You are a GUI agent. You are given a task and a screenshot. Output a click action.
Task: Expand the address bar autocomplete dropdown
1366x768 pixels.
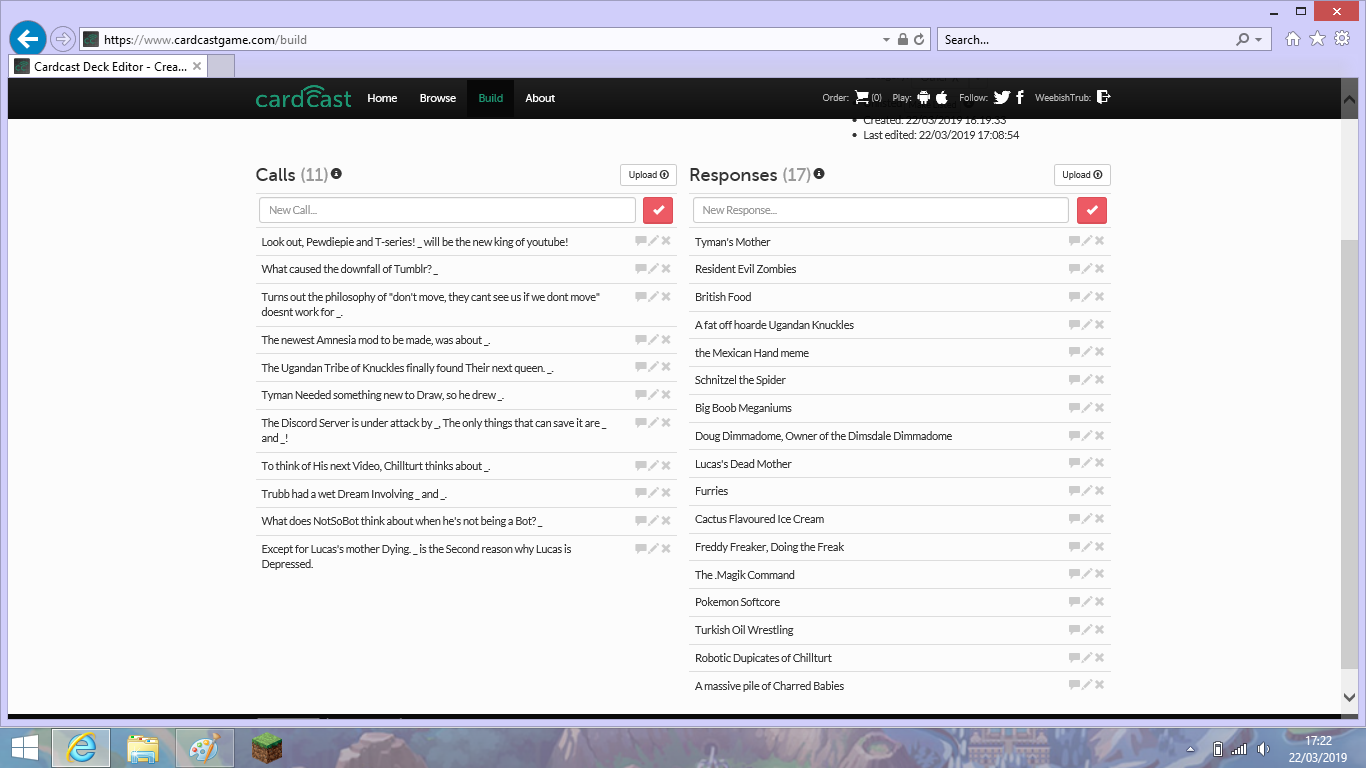pyautogui.click(x=886, y=40)
